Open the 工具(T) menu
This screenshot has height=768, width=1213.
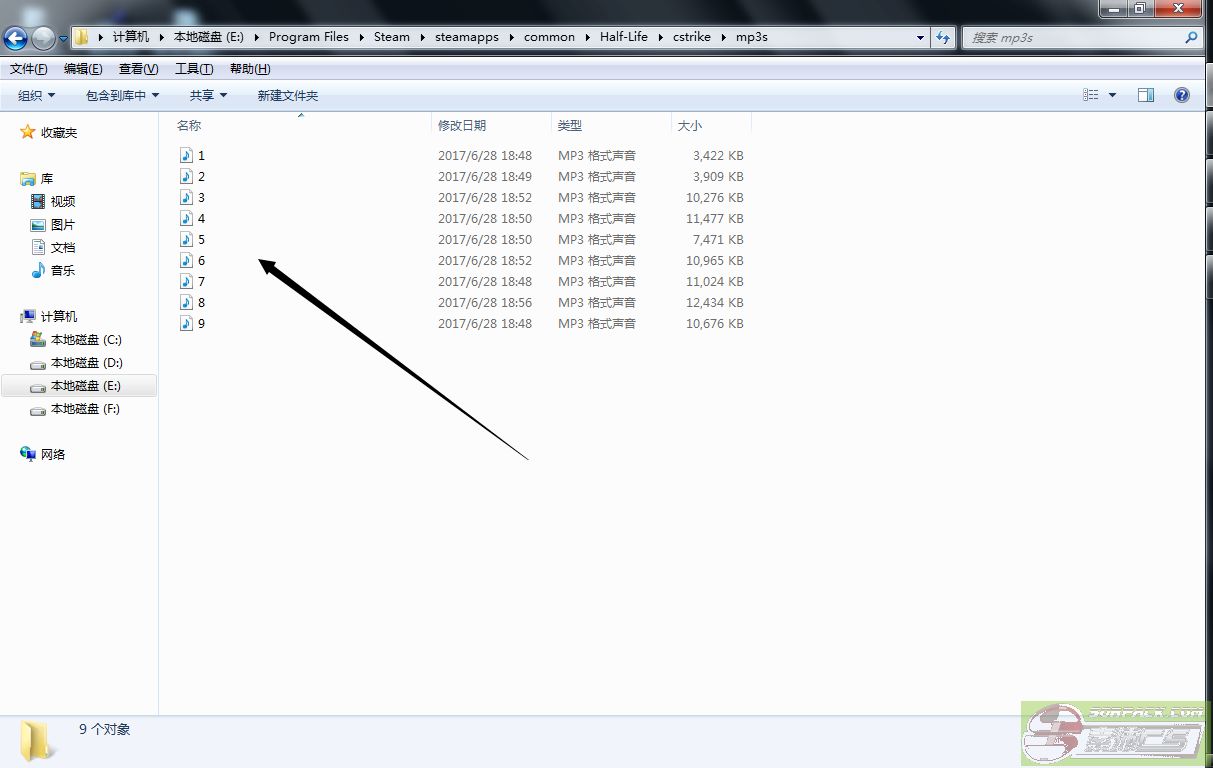(194, 69)
